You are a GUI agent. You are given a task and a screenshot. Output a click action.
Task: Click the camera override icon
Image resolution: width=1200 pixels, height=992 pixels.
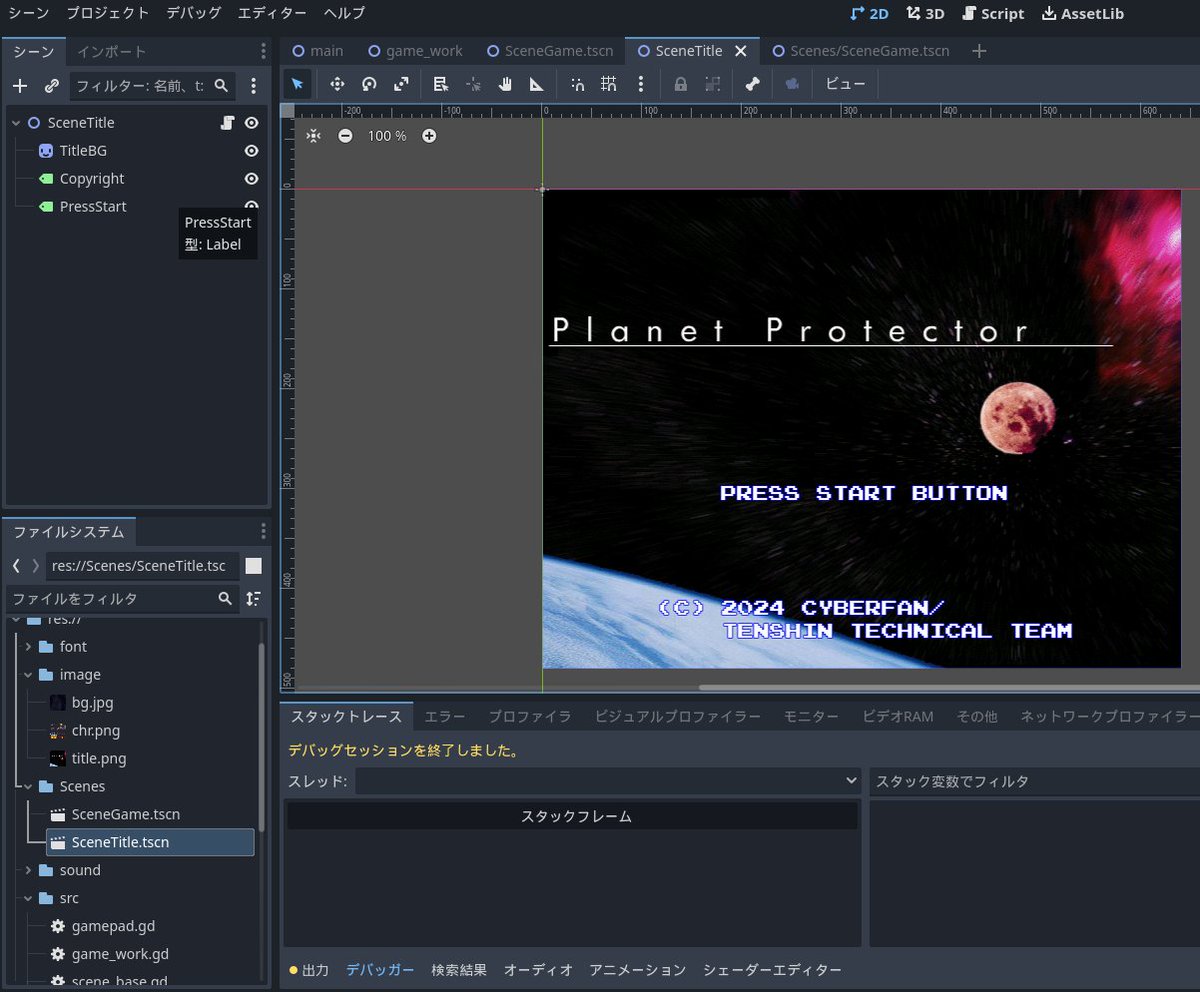792,84
